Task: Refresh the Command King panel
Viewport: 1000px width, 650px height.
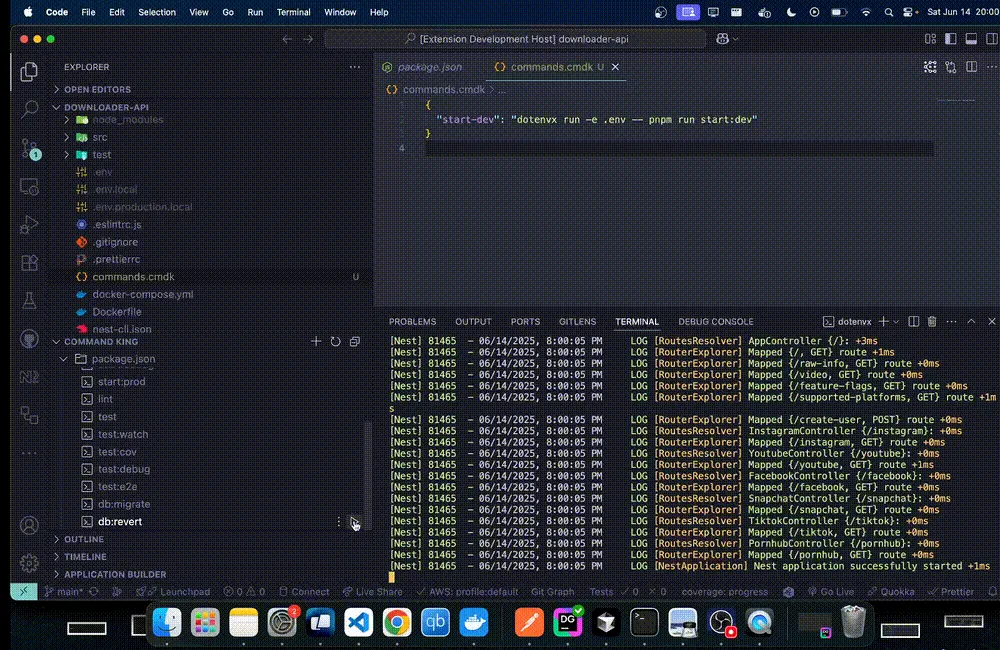Action: pyautogui.click(x=335, y=341)
